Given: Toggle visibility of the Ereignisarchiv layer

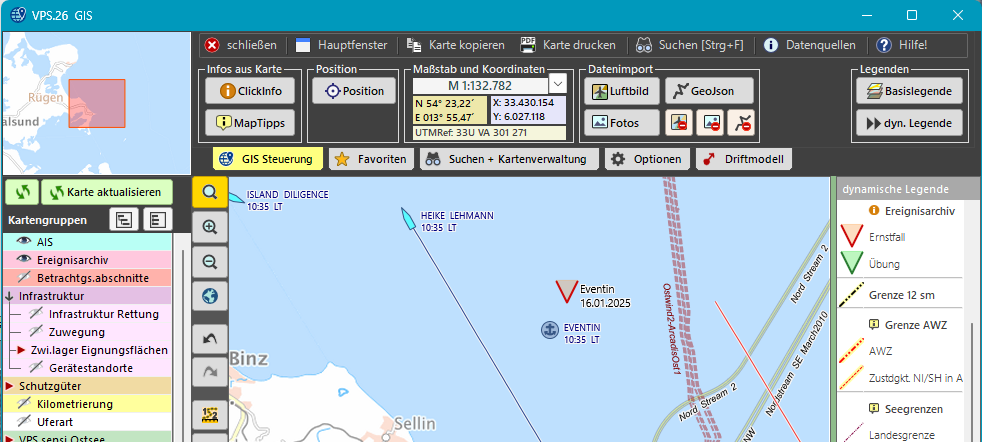Looking at the screenshot, I should click(22, 260).
